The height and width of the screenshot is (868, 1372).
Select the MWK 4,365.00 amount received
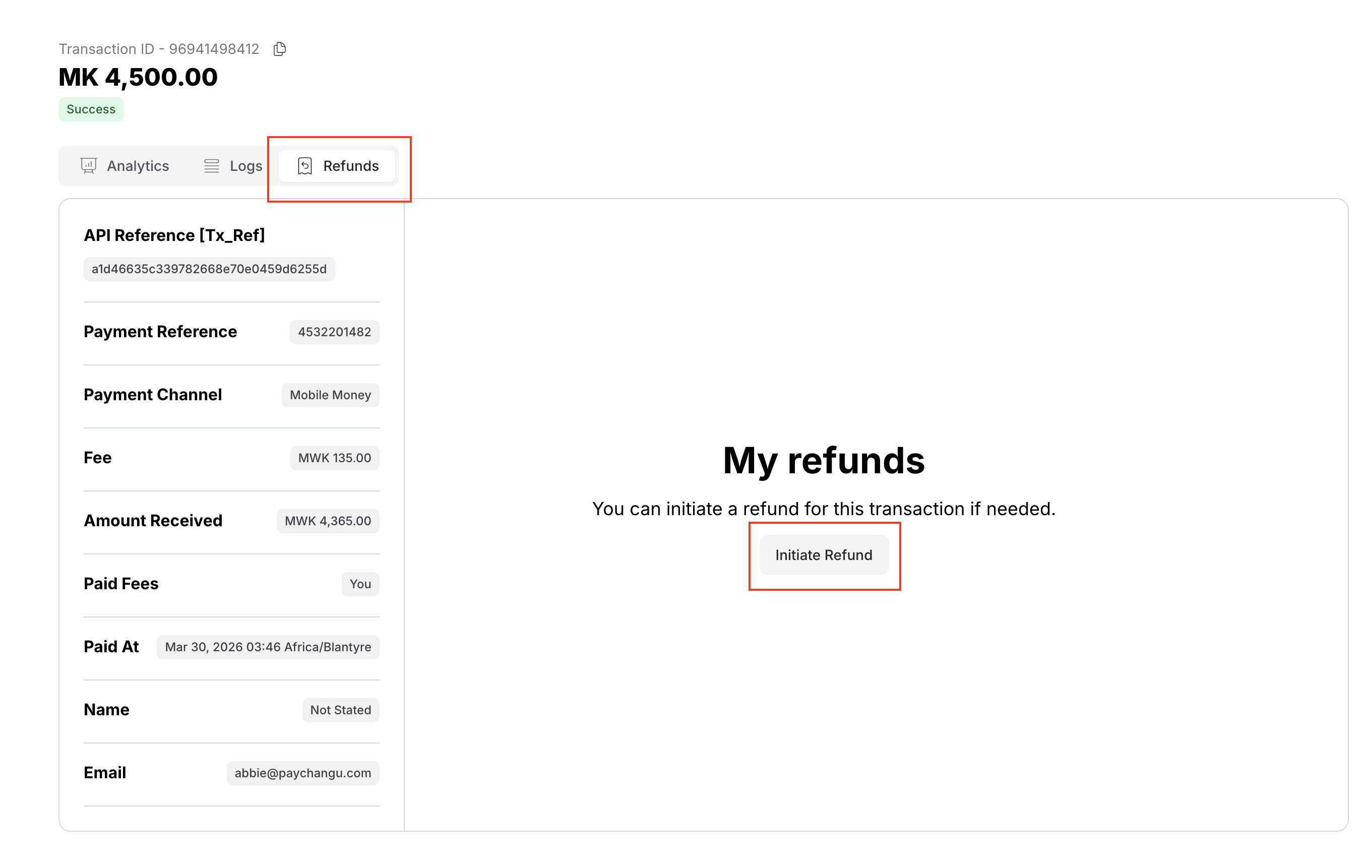[328, 521]
